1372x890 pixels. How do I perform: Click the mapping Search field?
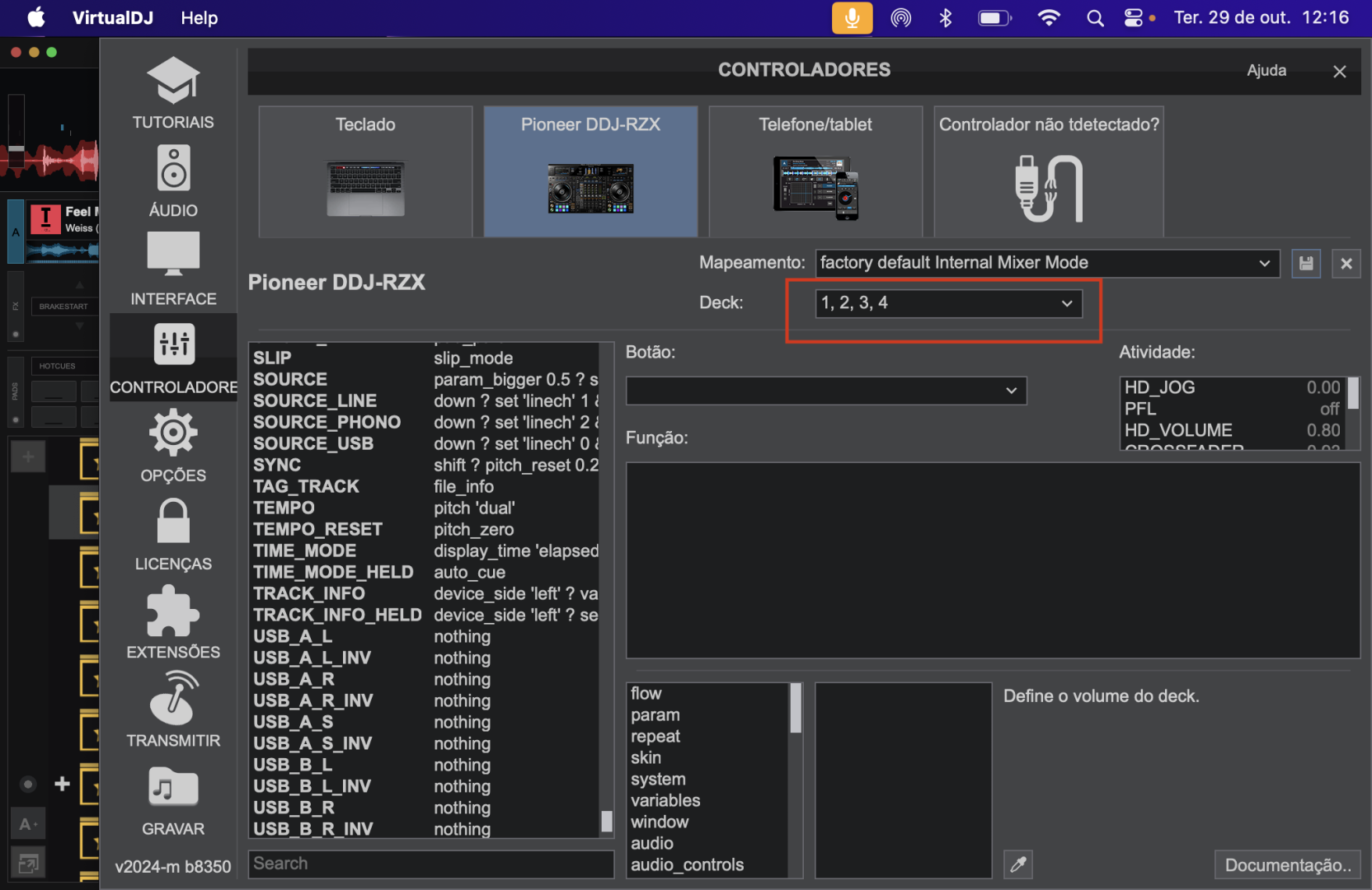tap(430, 864)
